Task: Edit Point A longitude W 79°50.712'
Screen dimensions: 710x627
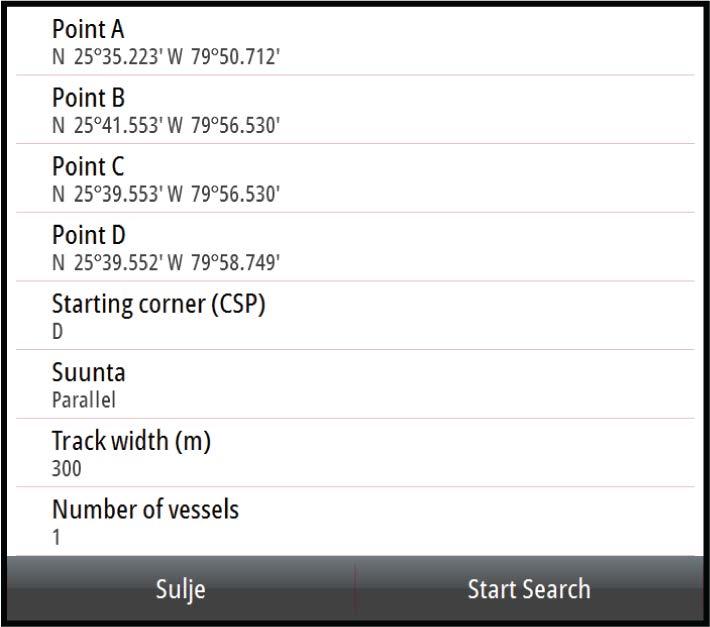Action: pos(224,57)
